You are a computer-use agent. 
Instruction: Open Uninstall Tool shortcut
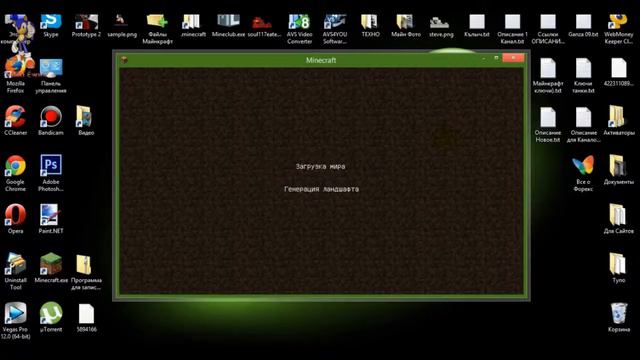(16, 271)
